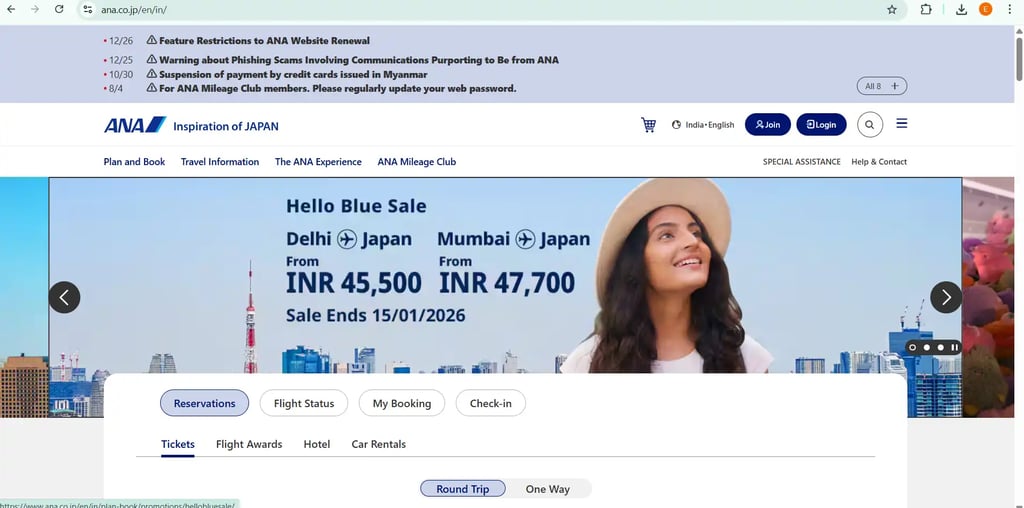Open the shopping cart icon

coord(648,125)
